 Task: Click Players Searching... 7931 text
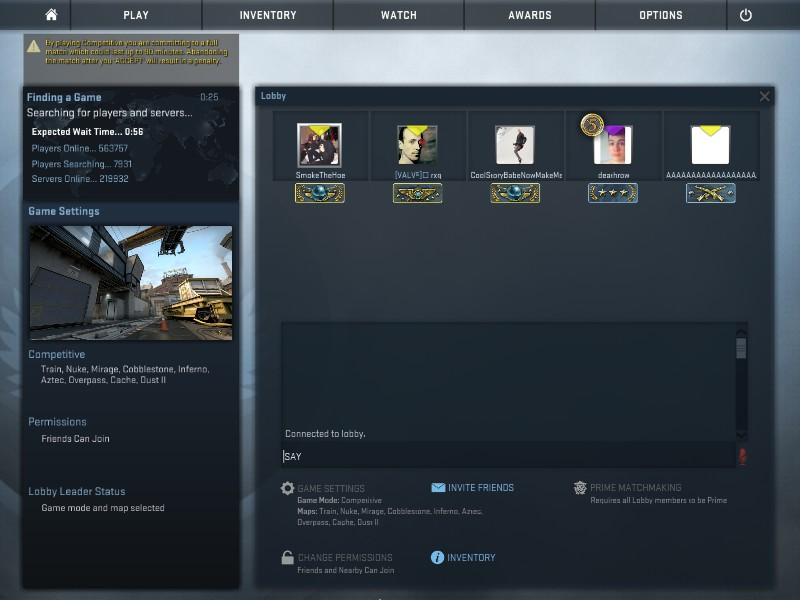(x=82, y=164)
